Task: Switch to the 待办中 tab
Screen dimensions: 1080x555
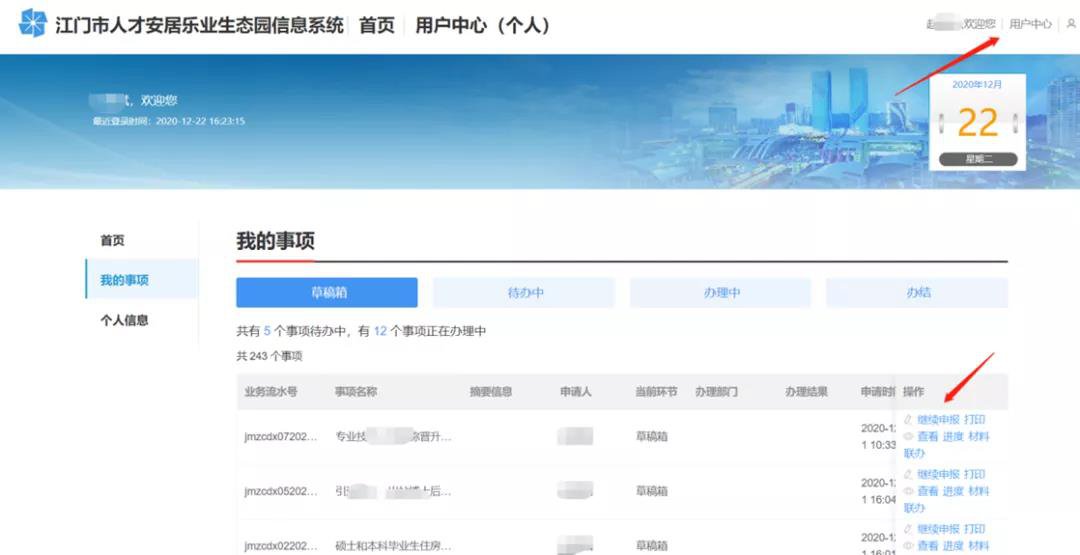Action: tap(524, 293)
